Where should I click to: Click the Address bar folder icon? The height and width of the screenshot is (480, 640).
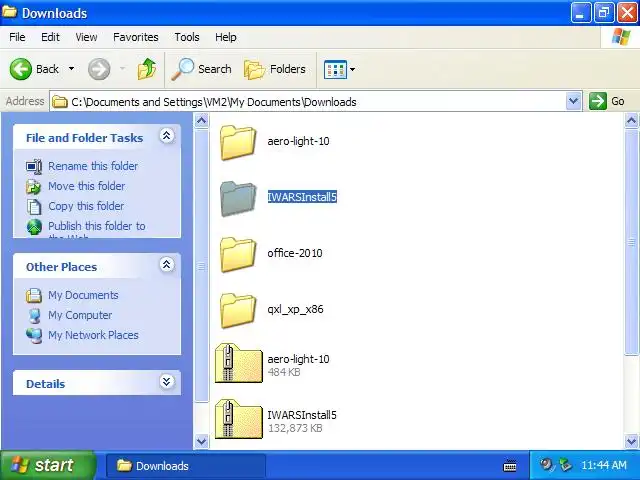click(60, 101)
